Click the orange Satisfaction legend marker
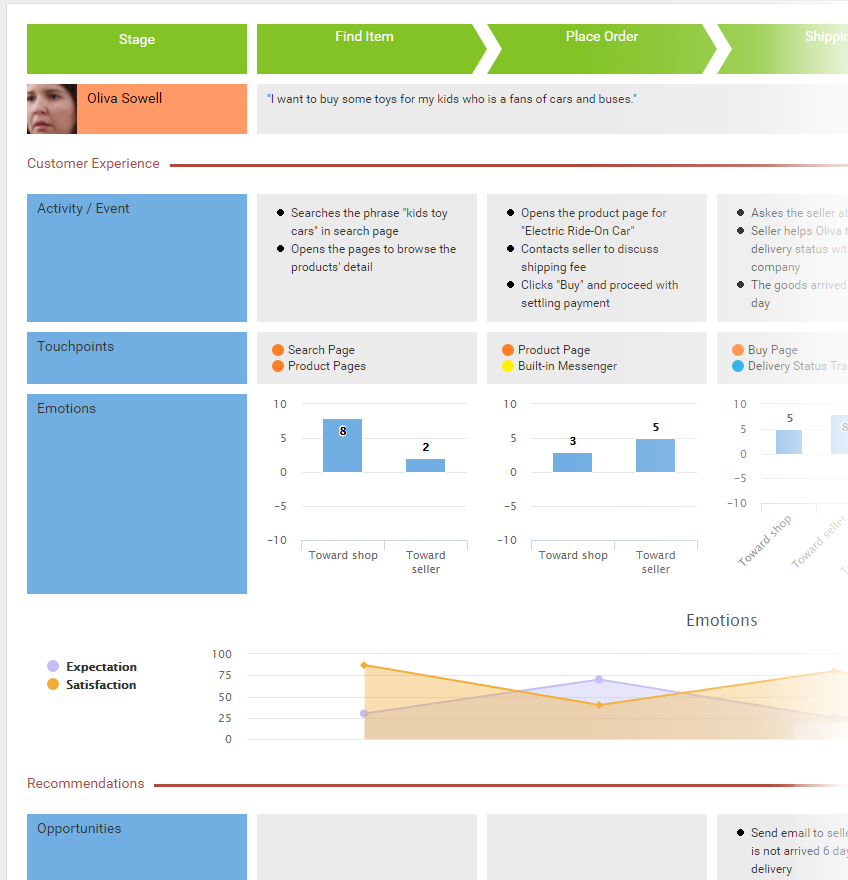 tap(53, 684)
